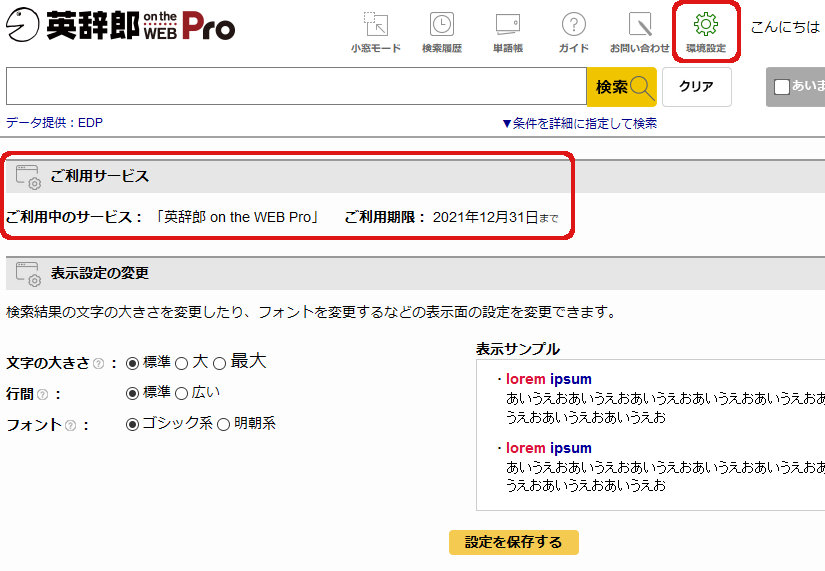The width and height of the screenshot is (825, 571).
Task: Click the 表示サンプル heading
Action: (x=518, y=349)
